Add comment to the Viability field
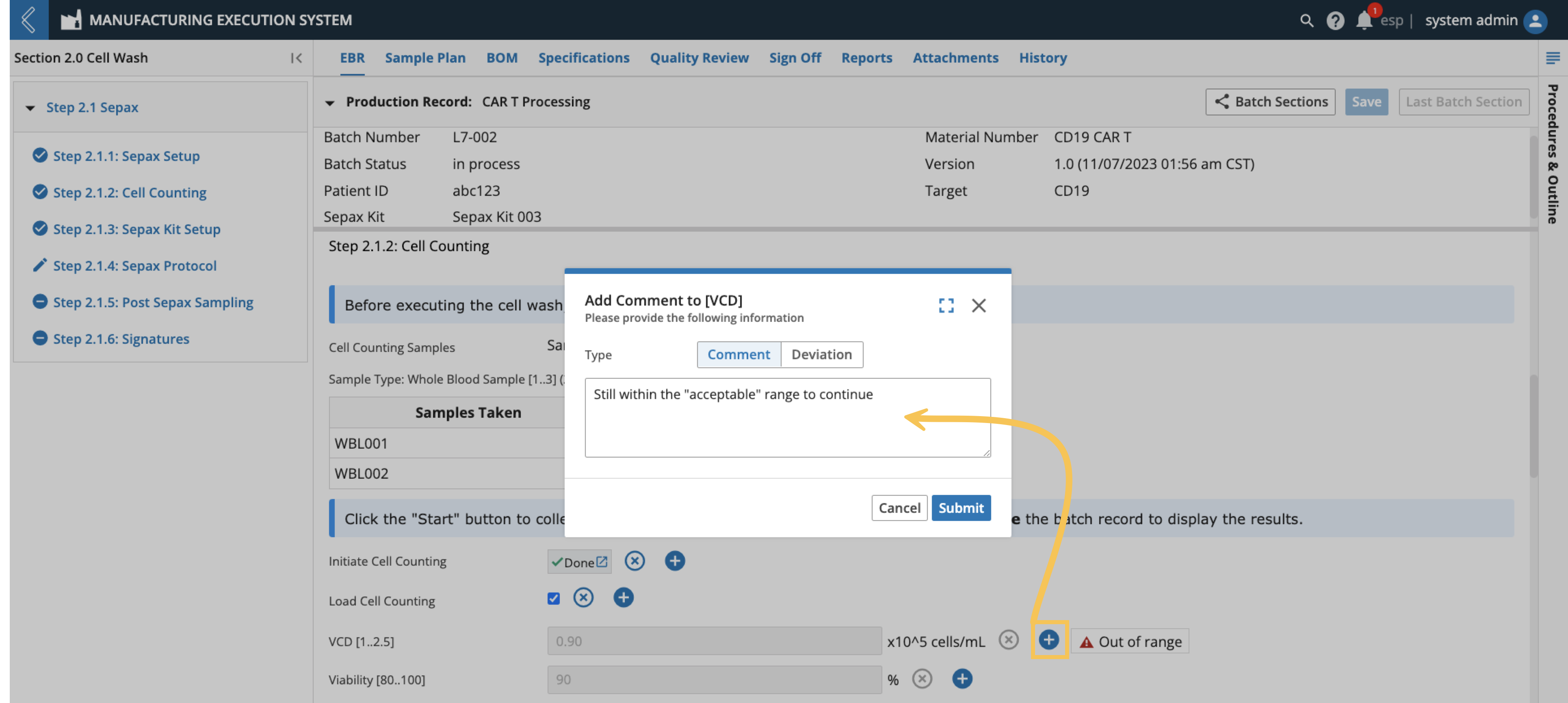The width and height of the screenshot is (1568, 703). [962, 678]
